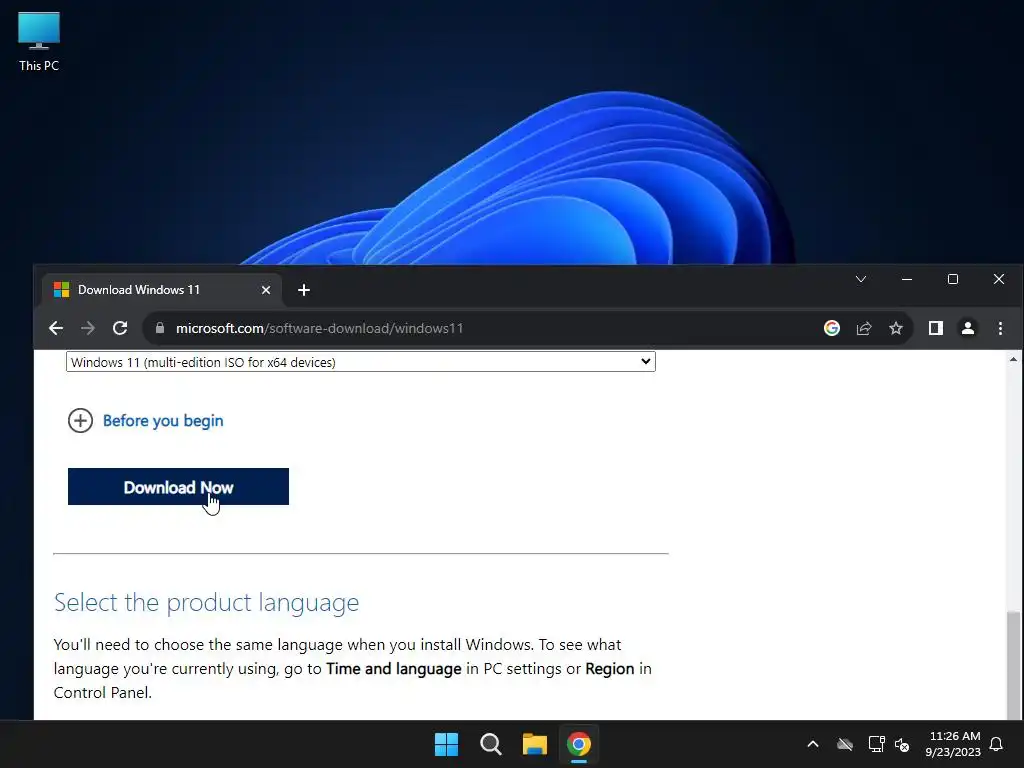This screenshot has width=1024, height=768.
Task: Click the muted volume tray icon
Action: 902,744
